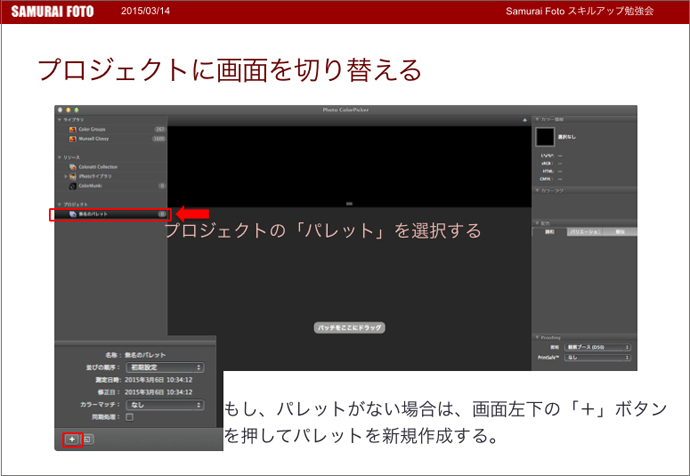This screenshot has width=690, height=476.
Task: Collapse the harmony section above the three tabs
Action: [537, 223]
